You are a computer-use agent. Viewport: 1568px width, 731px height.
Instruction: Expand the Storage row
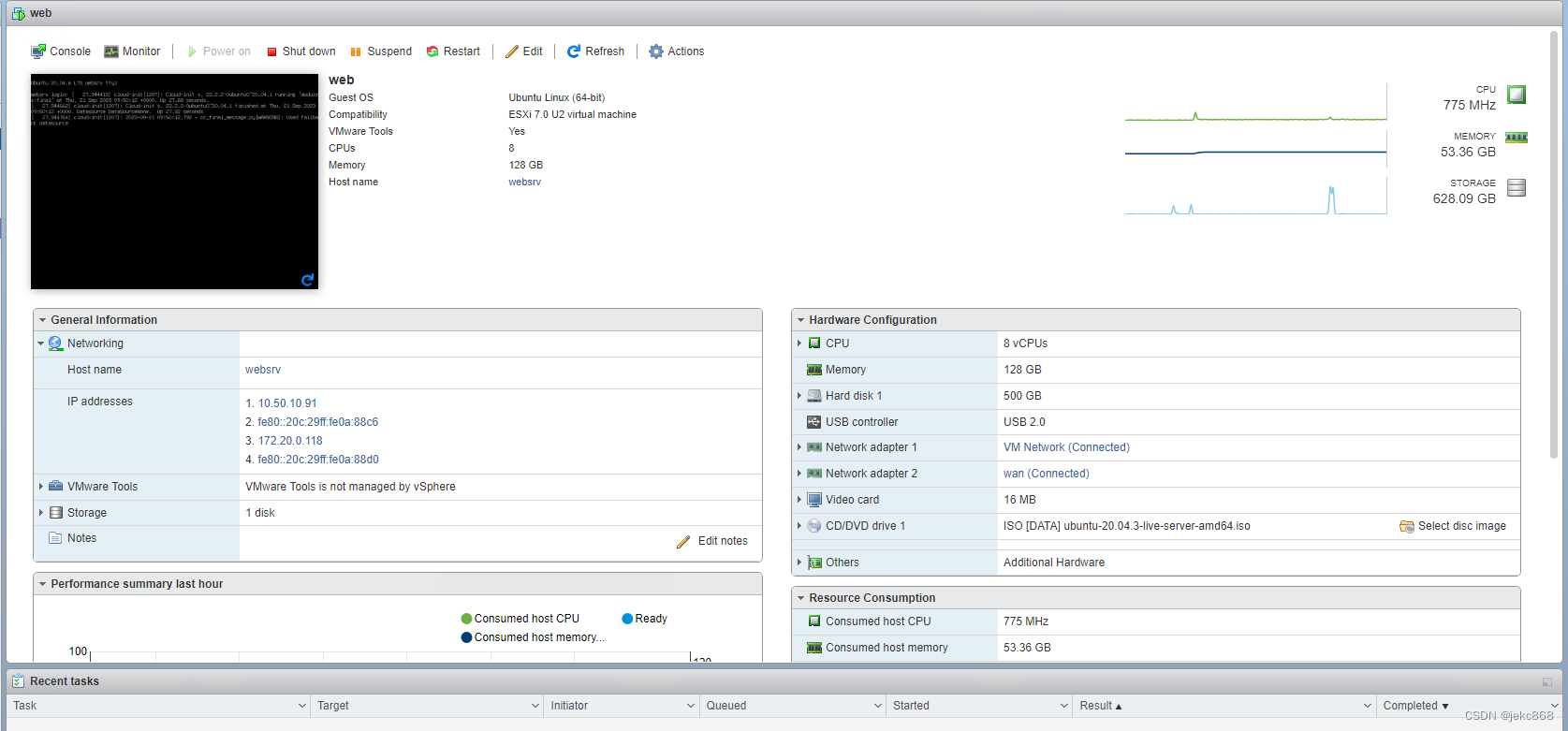pos(40,513)
